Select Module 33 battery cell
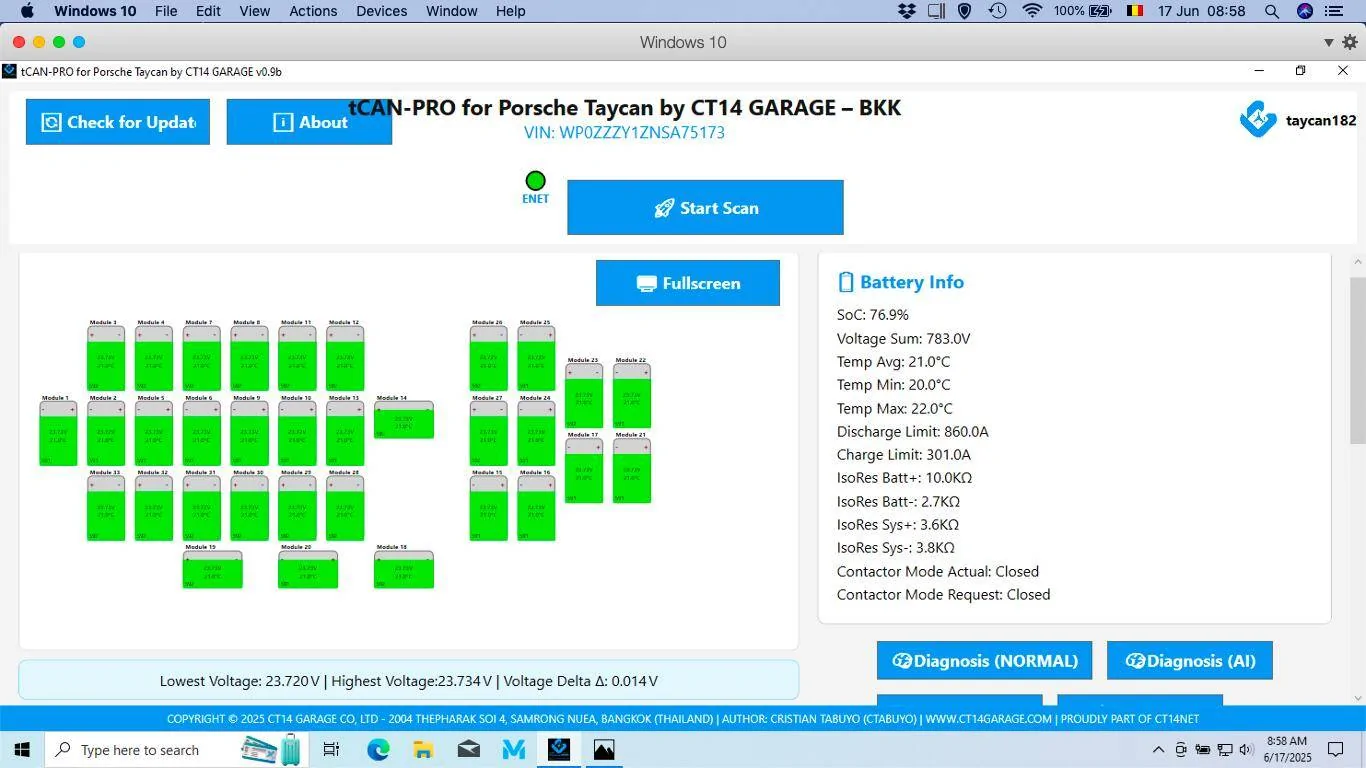The height and width of the screenshot is (768, 1366). [x=106, y=508]
